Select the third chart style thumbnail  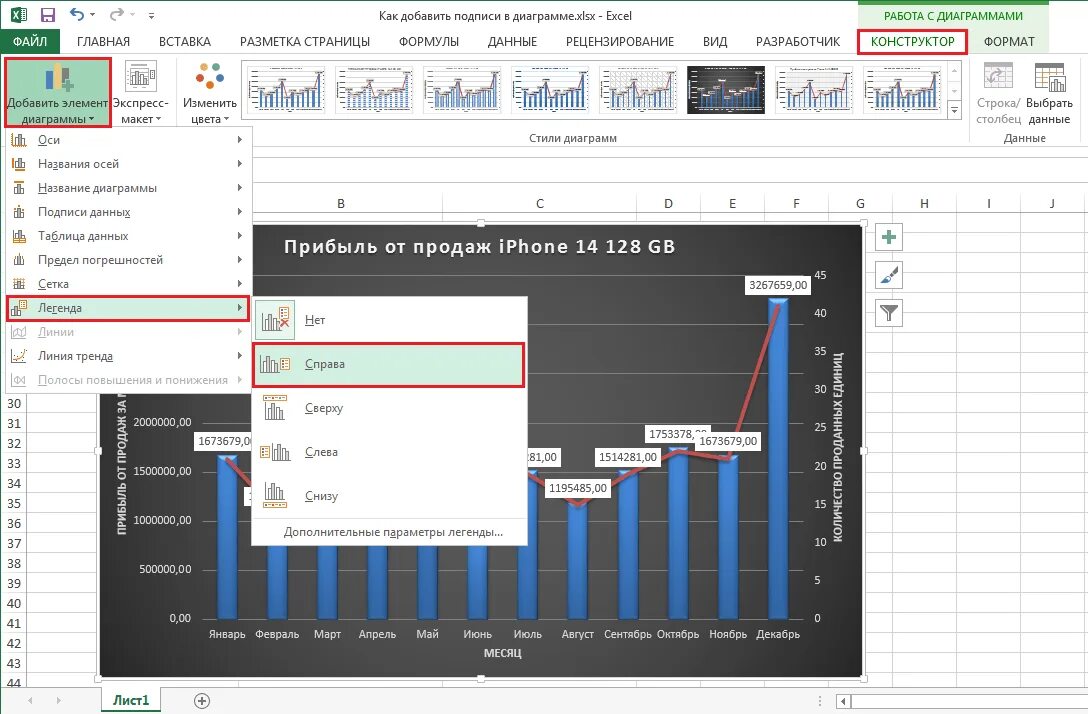(x=462, y=90)
